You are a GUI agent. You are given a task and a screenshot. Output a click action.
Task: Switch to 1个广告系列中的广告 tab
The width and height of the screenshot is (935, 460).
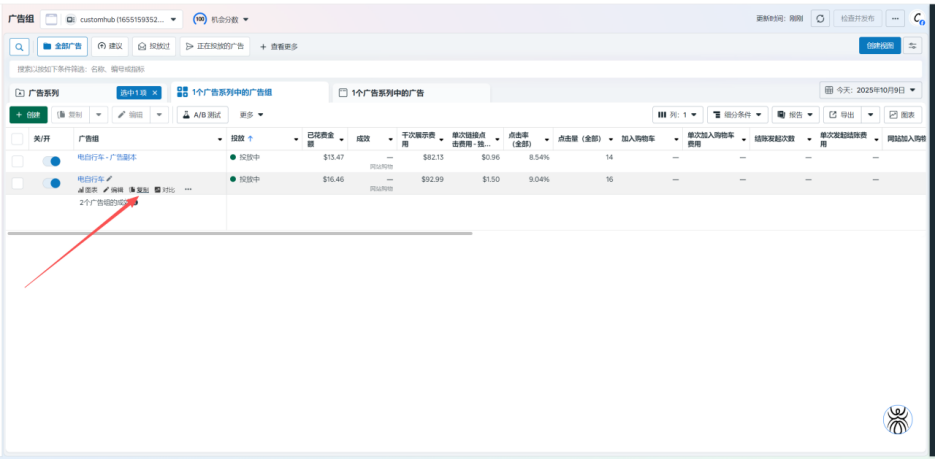(x=387, y=93)
